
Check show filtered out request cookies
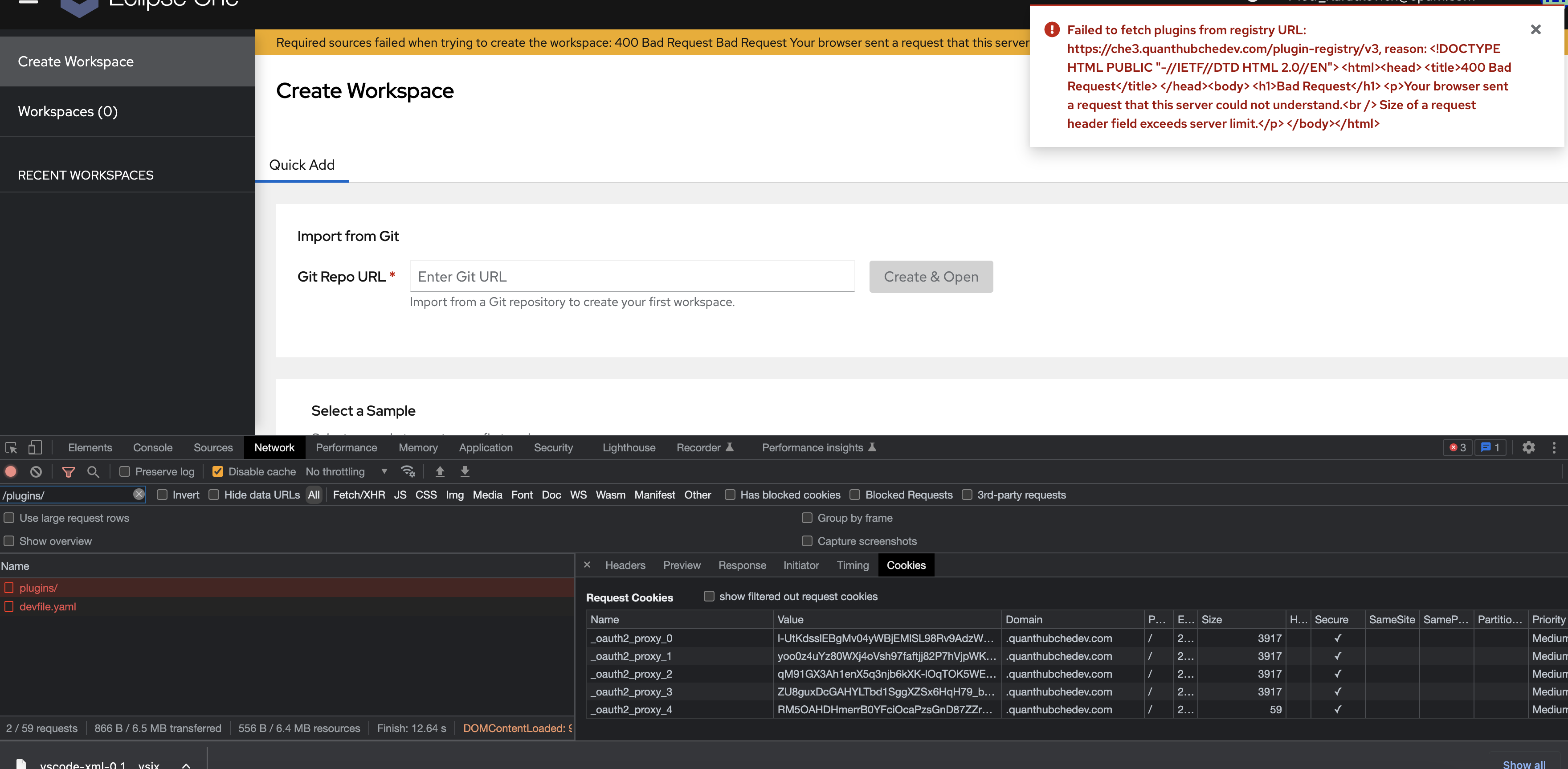(x=709, y=596)
